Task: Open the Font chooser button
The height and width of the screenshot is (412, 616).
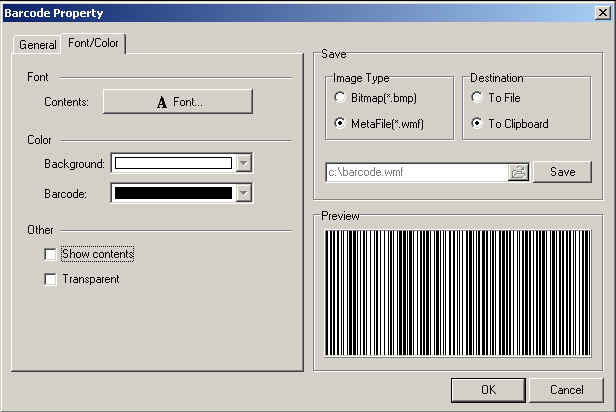Action: coord(178,102)
